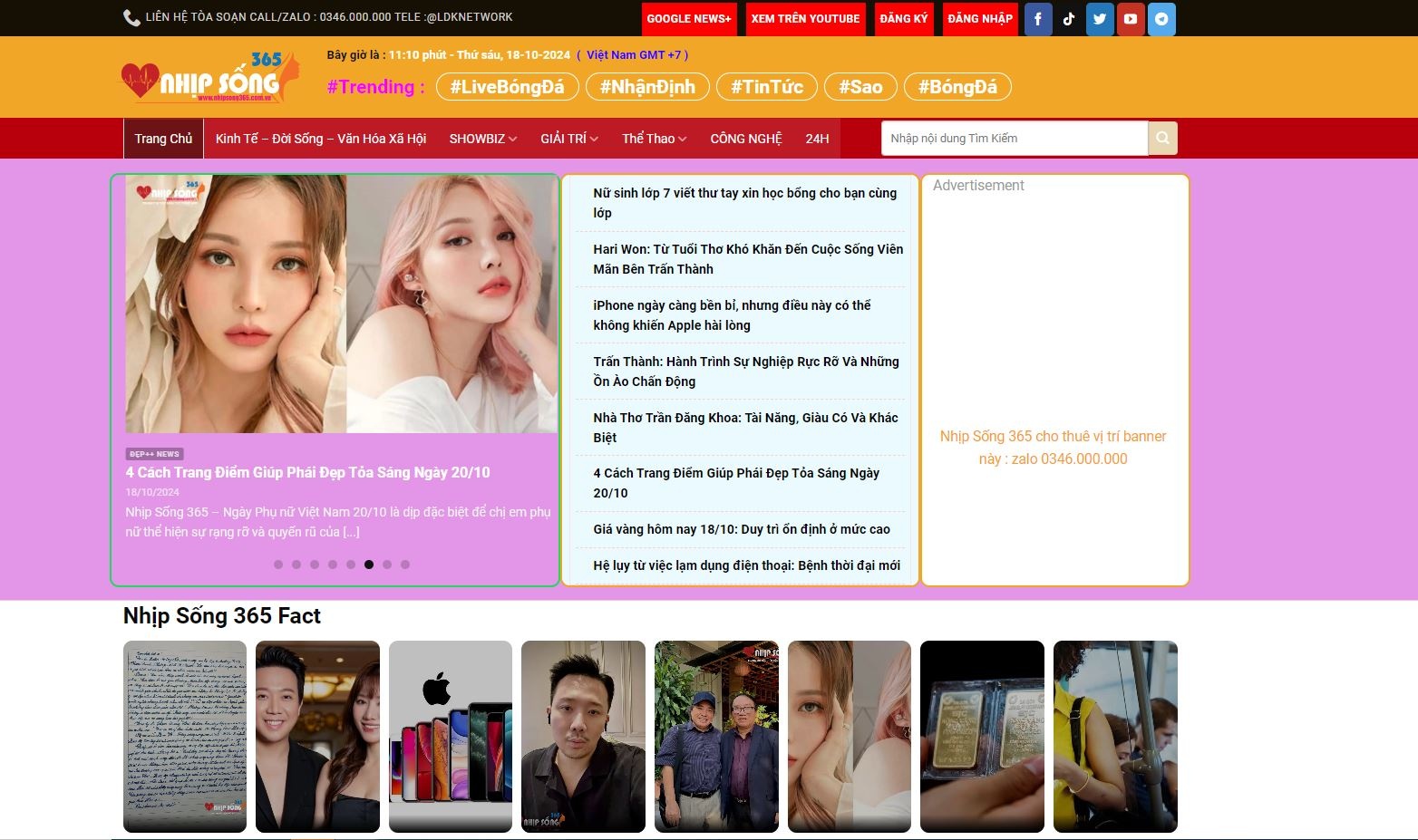Open the CÔNG NGHỆ menu item

[x=745, y=139]
